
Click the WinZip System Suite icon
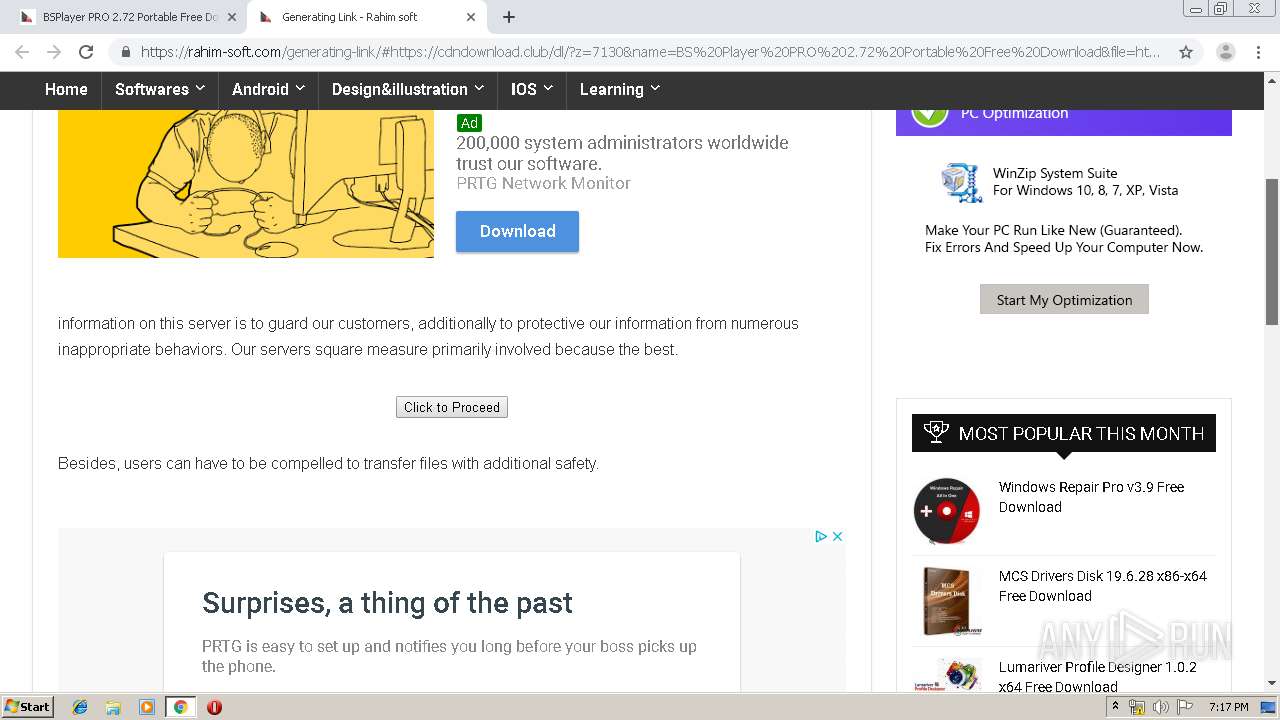tap(961, 182)
